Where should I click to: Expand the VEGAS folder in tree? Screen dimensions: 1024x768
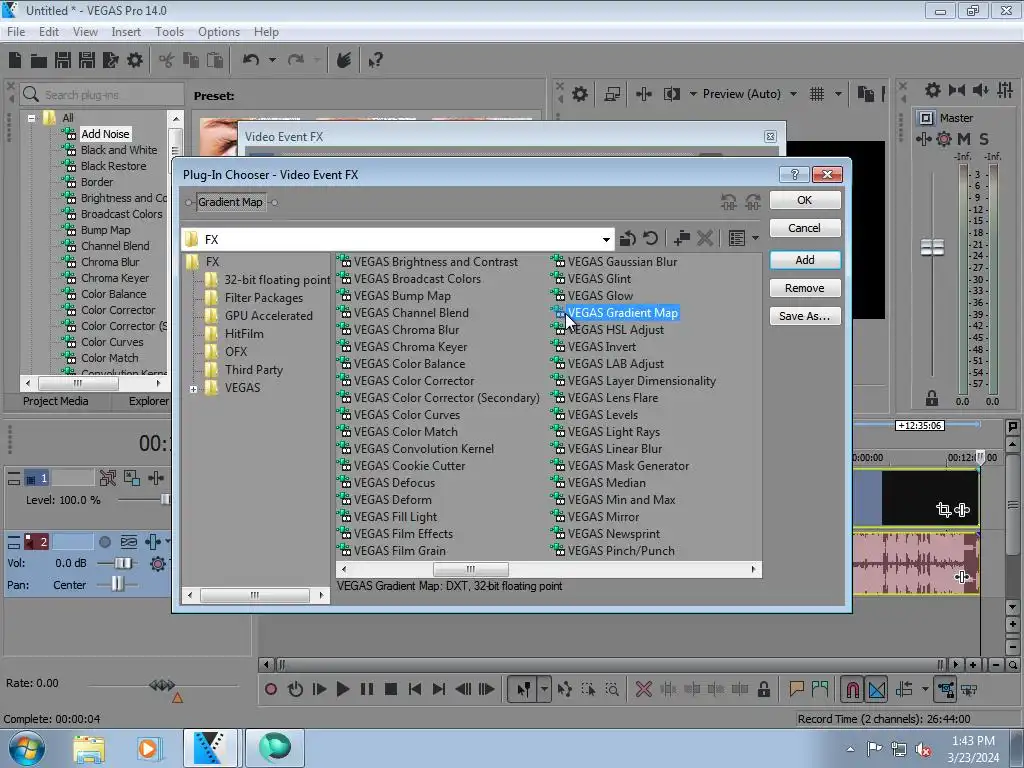click(193, 389)
